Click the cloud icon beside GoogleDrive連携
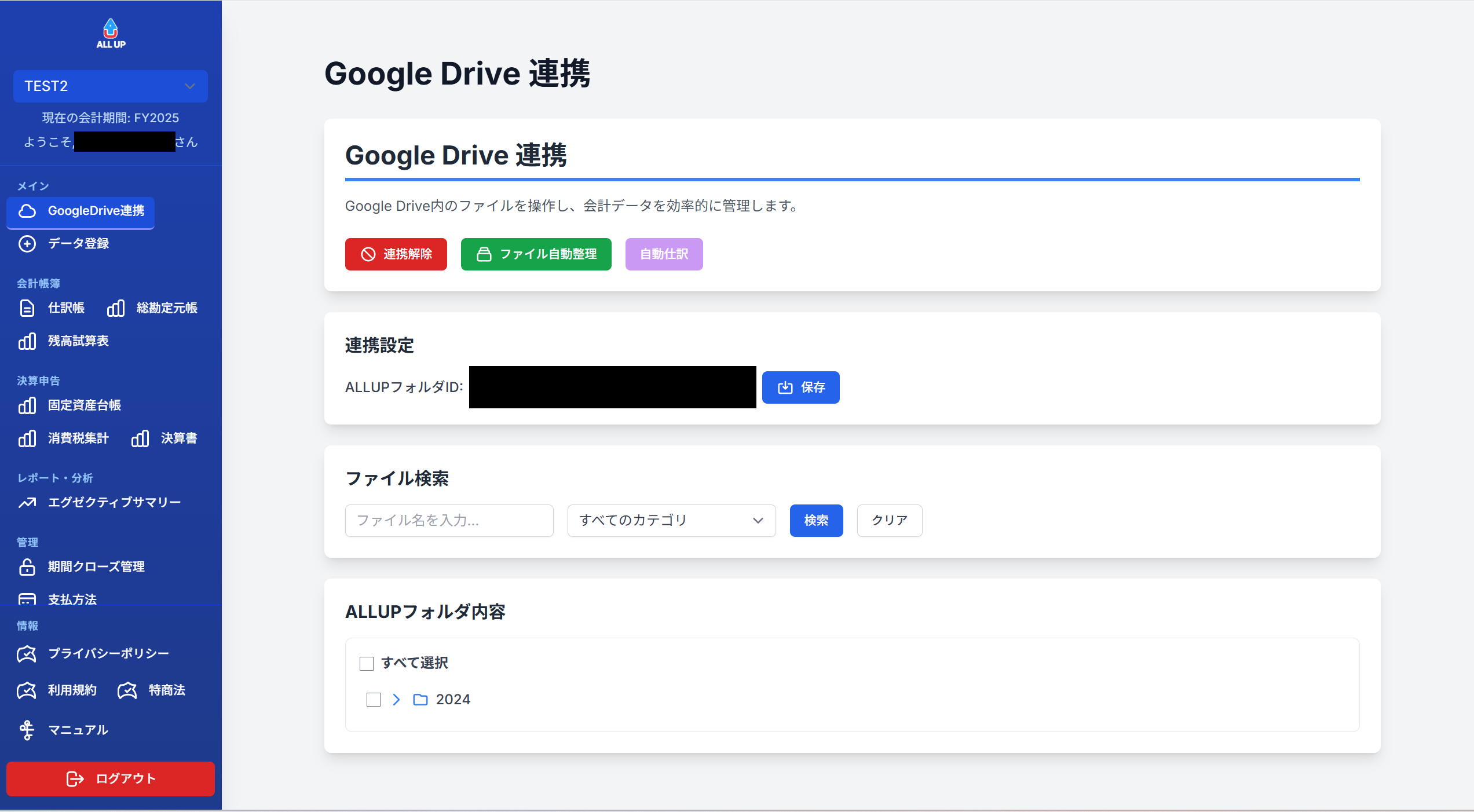The image size is (1474, 812). [27, 211]
